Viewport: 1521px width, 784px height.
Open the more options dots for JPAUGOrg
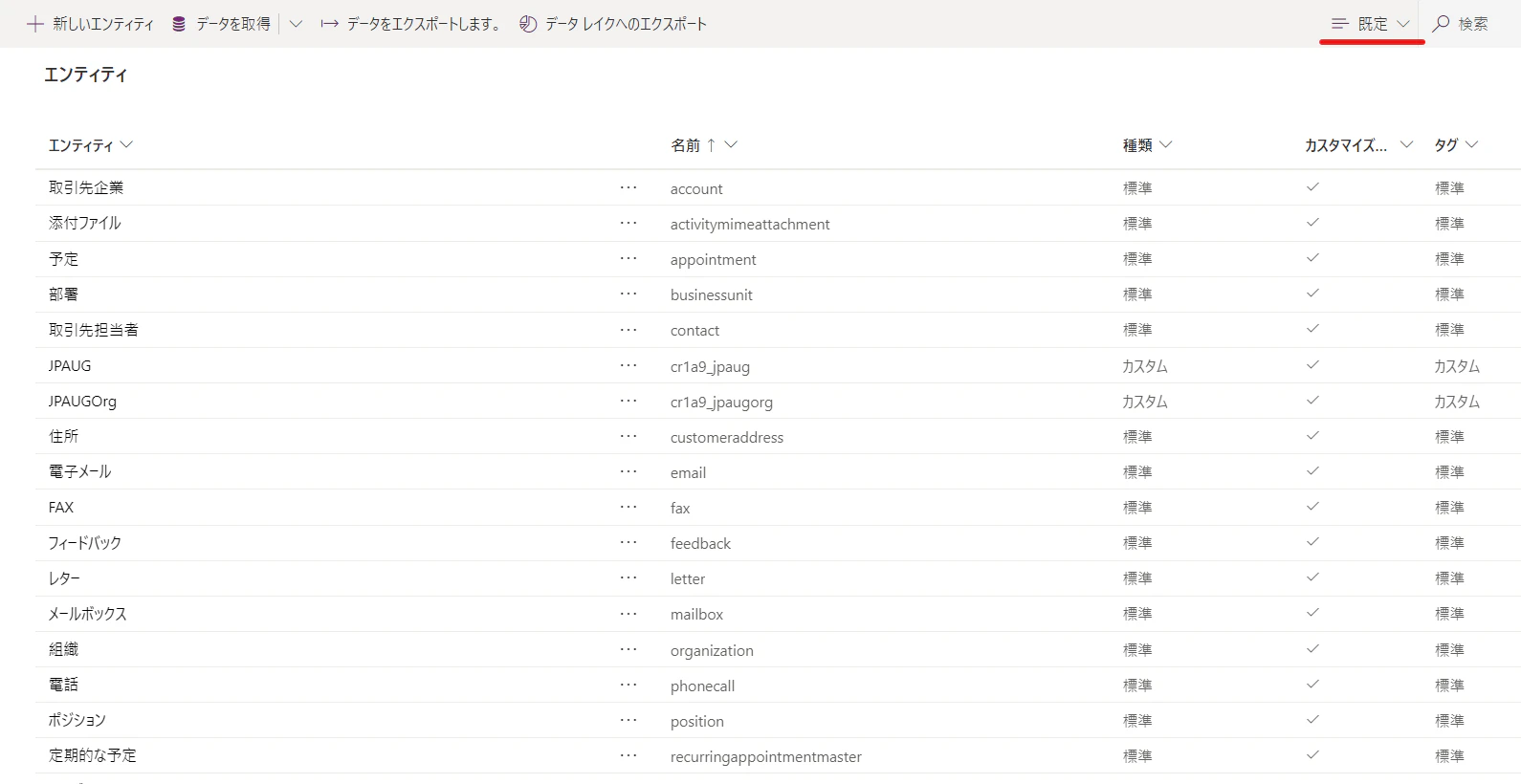628,401
